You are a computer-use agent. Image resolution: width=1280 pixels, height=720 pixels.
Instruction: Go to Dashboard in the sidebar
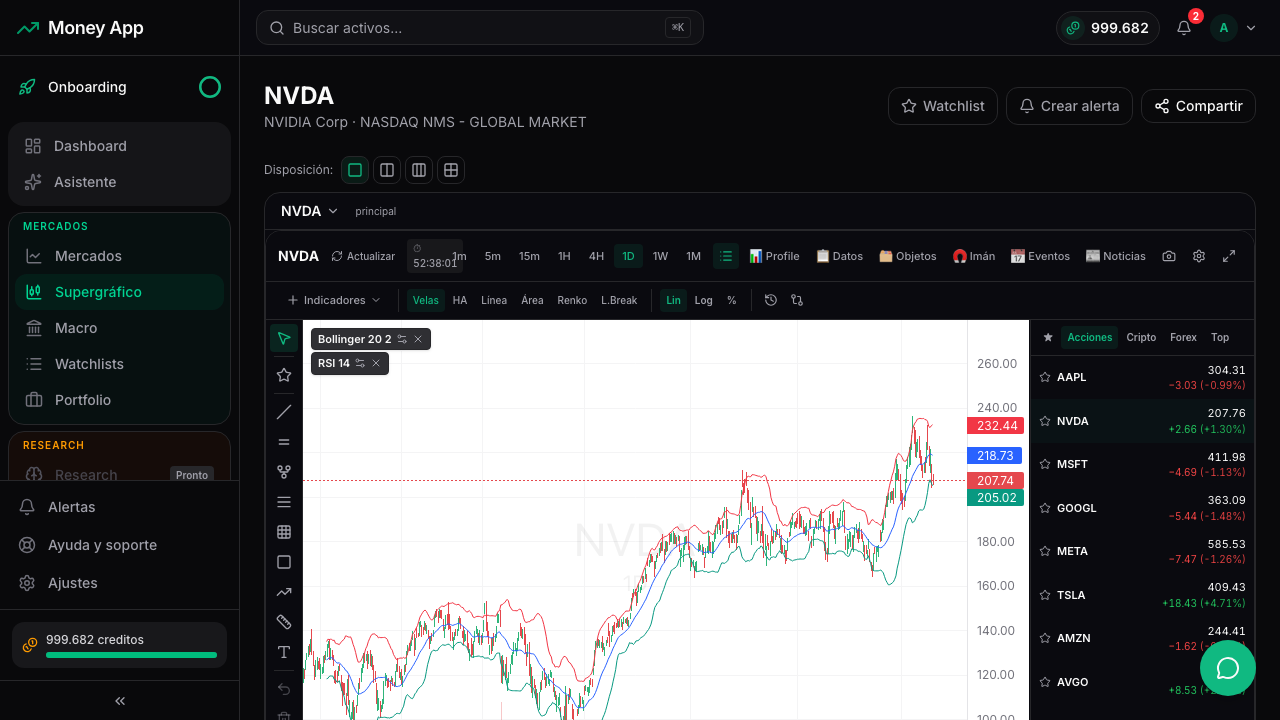click(120, 146)
